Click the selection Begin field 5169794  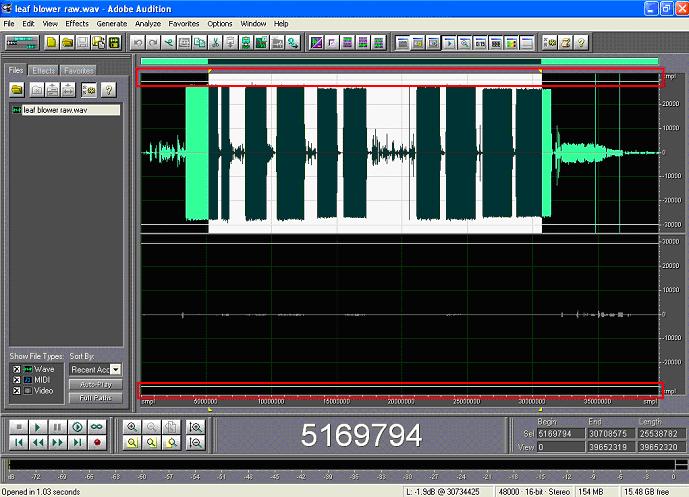click(x=561, y=434)
